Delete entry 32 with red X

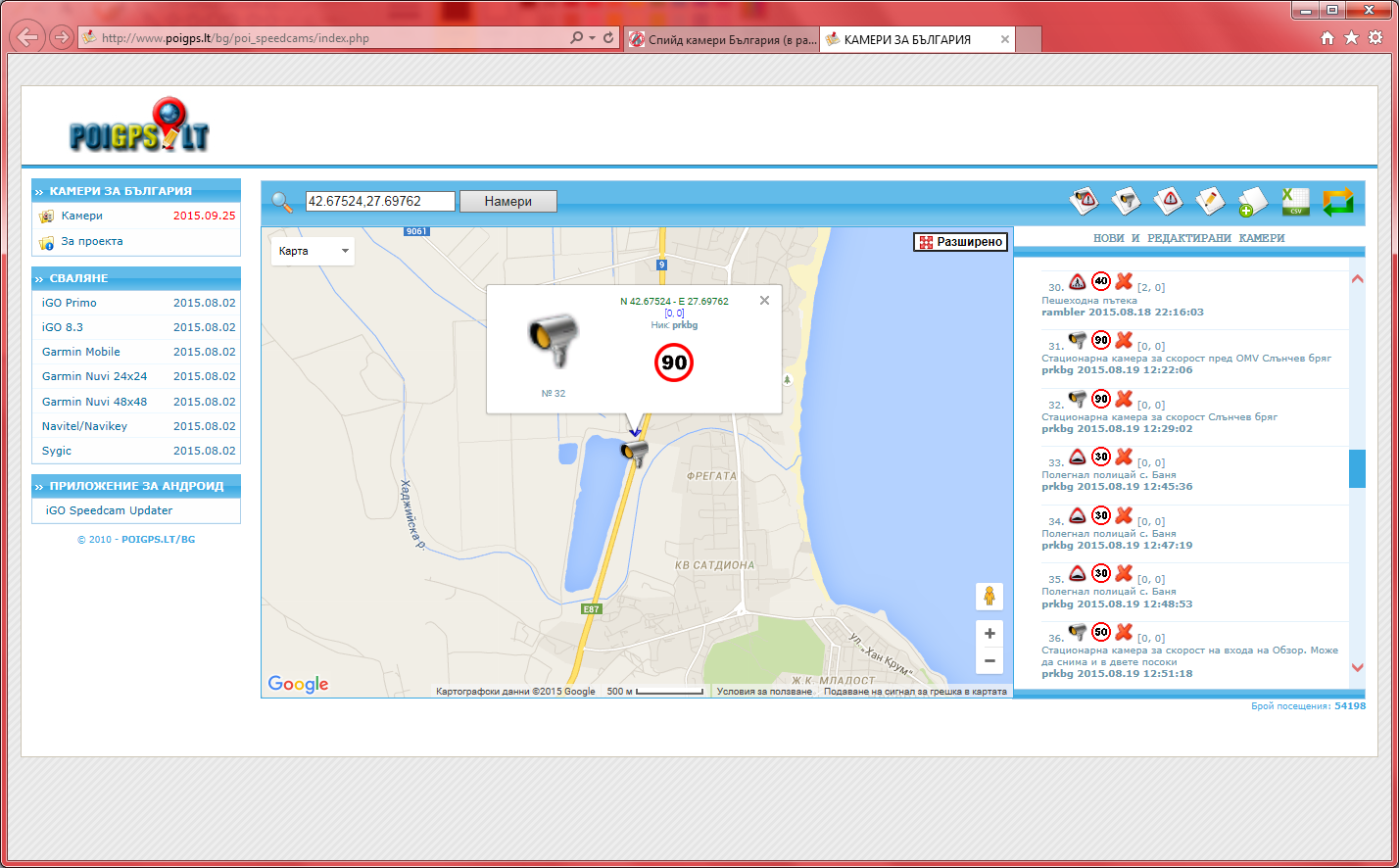(x=1124, y=399)
